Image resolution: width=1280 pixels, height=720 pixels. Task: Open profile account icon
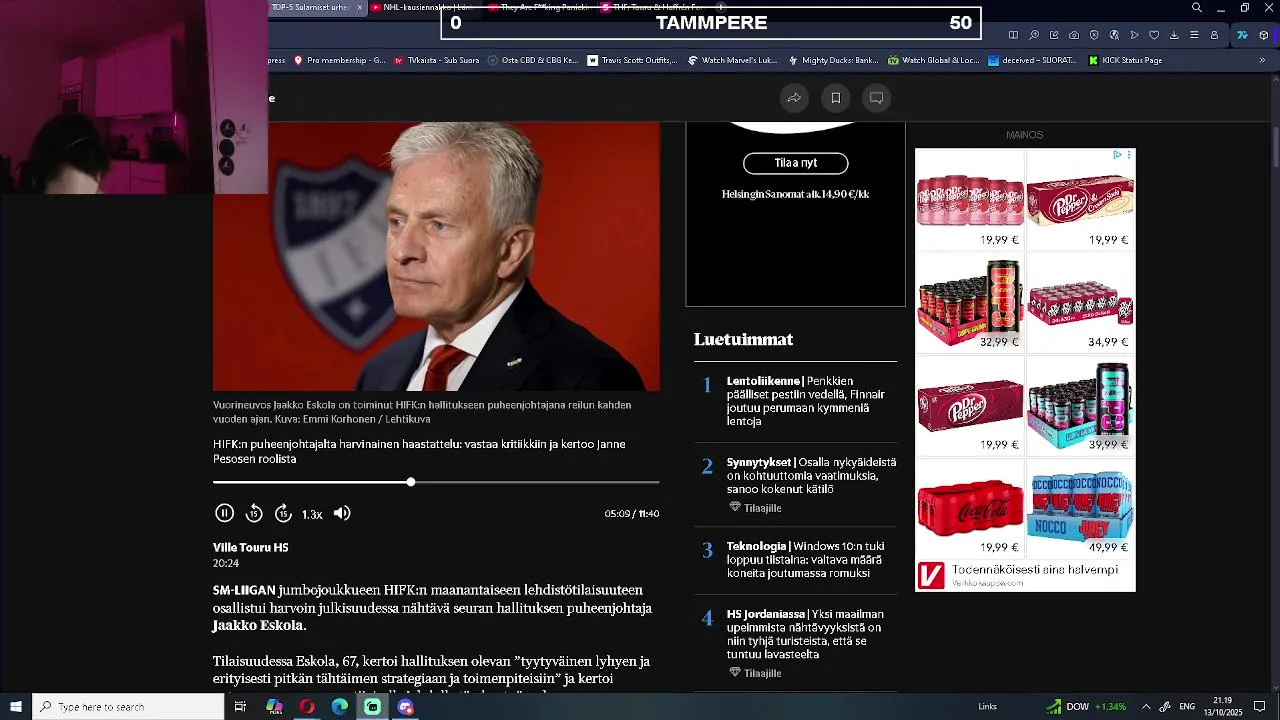pos(1214,35)
